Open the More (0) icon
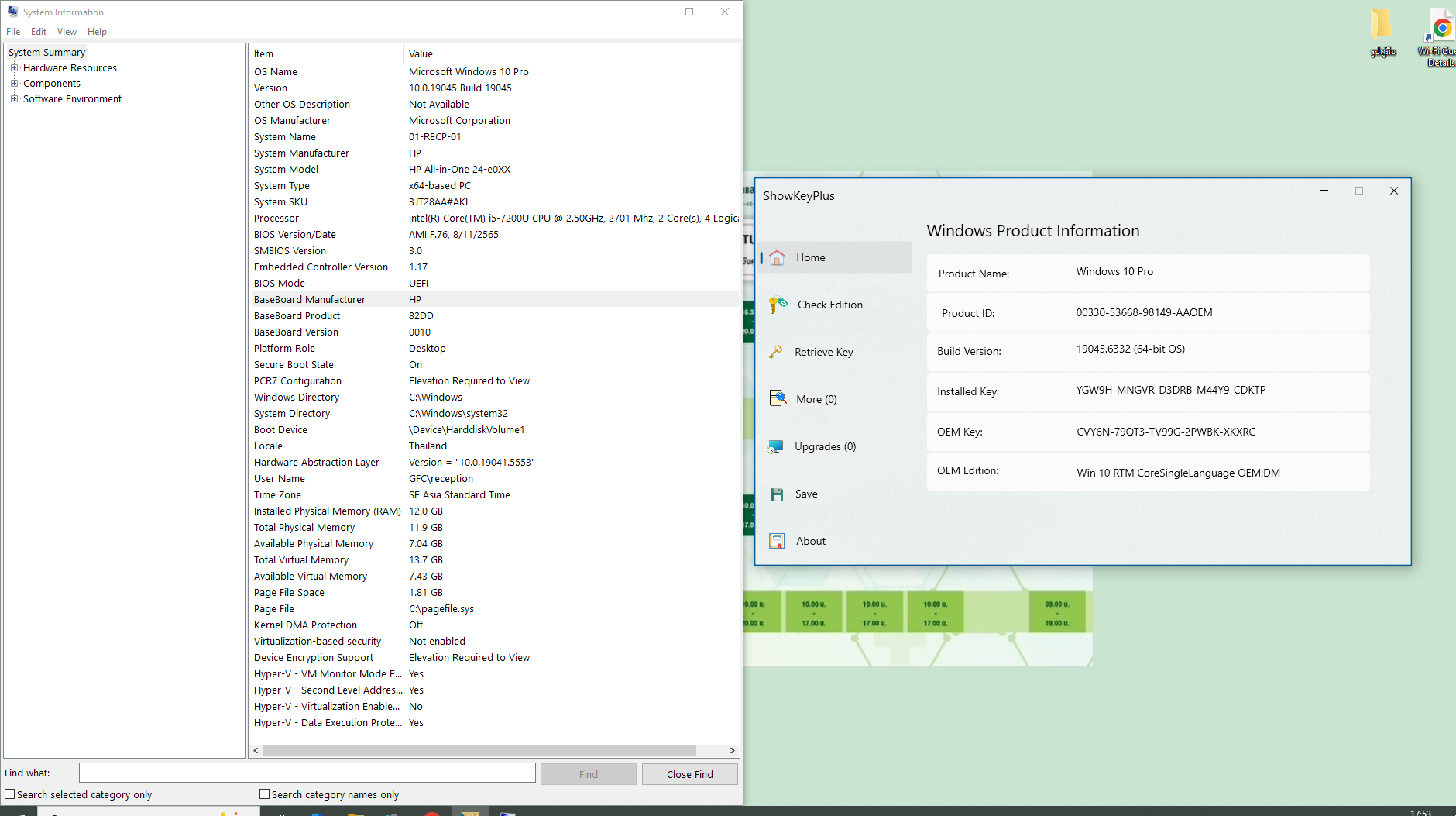 coord(778,398)
